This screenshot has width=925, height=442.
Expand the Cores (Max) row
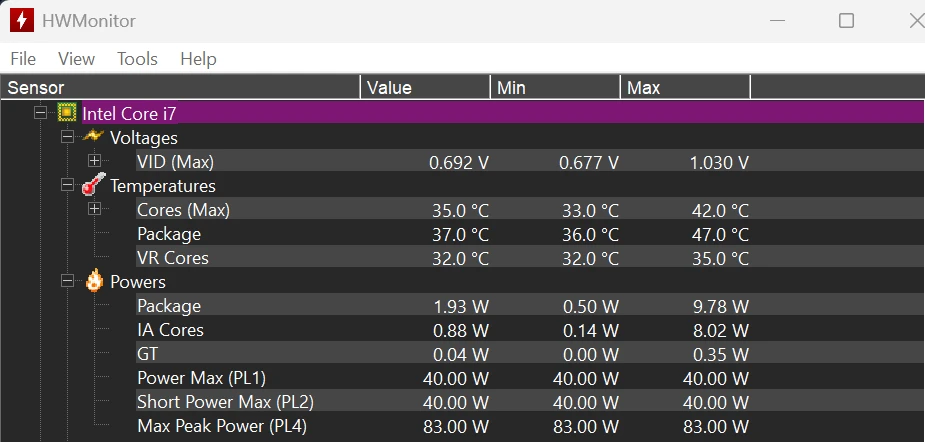94,209
